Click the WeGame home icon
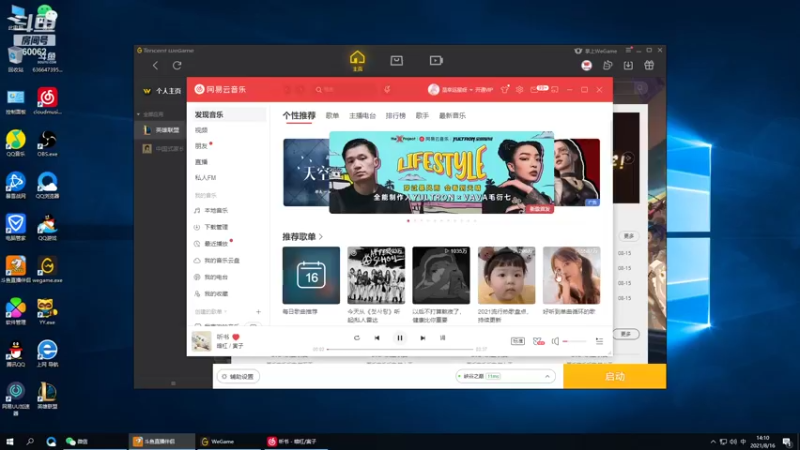800x450 pixels. coord(357,60)
